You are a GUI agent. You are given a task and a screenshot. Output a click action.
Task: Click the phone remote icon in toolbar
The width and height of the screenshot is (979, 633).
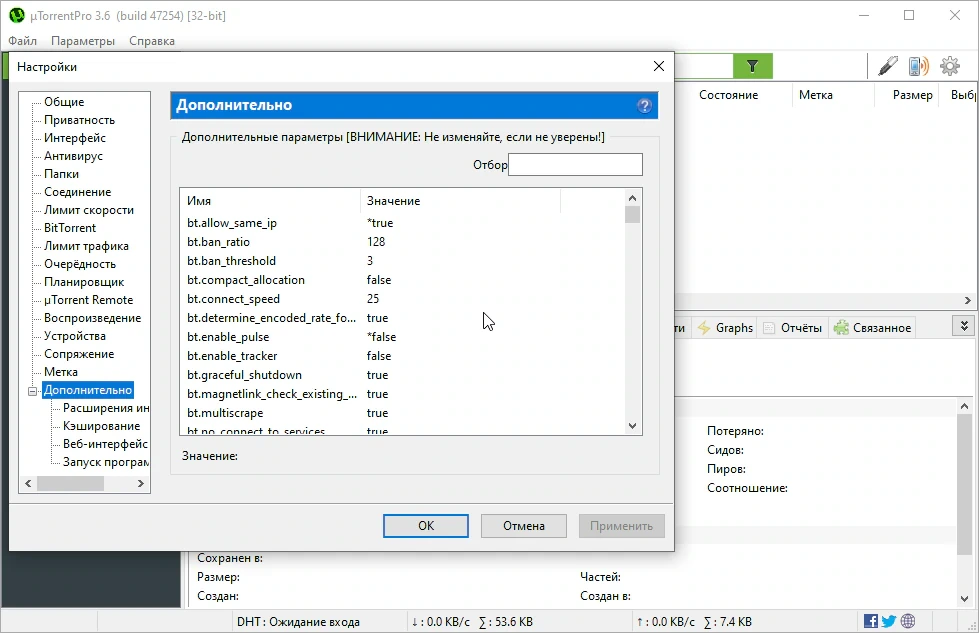tap(918, 66)
